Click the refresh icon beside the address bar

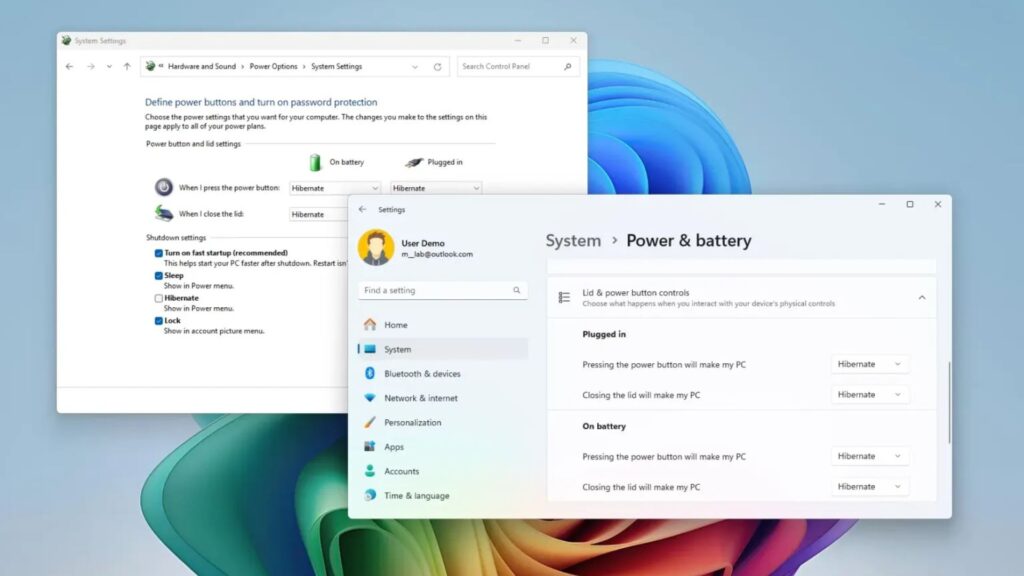tap(437, 67)
